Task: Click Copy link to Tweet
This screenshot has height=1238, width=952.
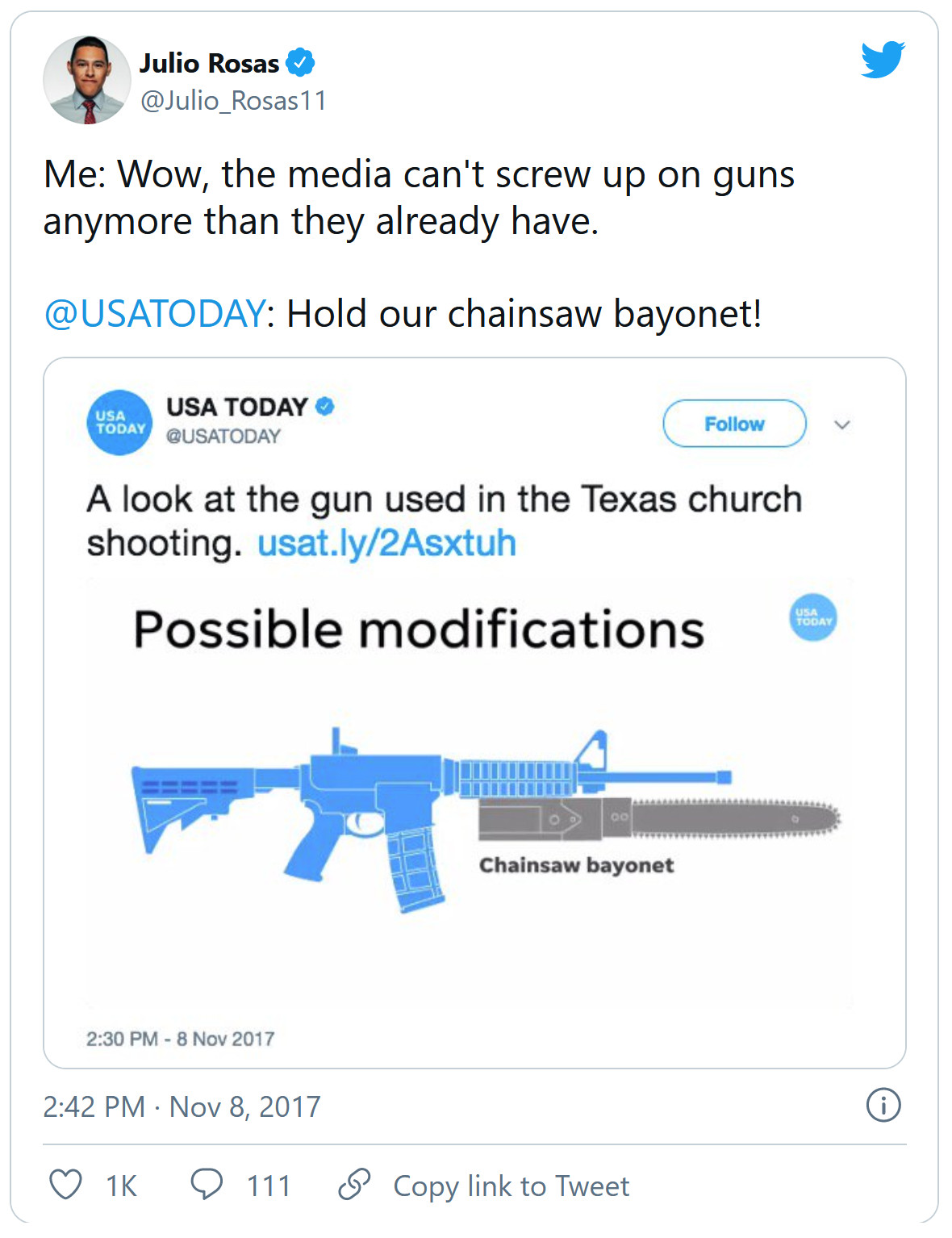Action: (511, 1186)
